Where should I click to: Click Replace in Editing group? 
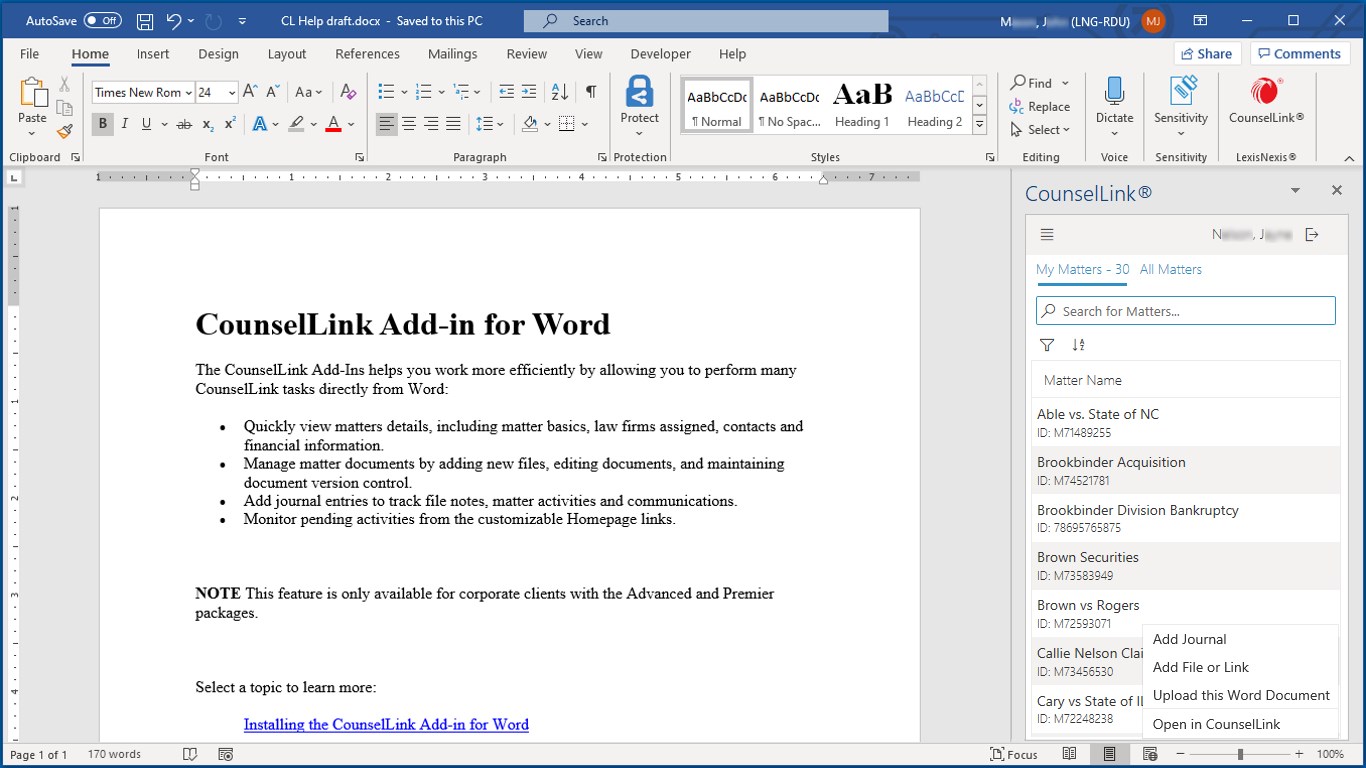[1040, 107]
